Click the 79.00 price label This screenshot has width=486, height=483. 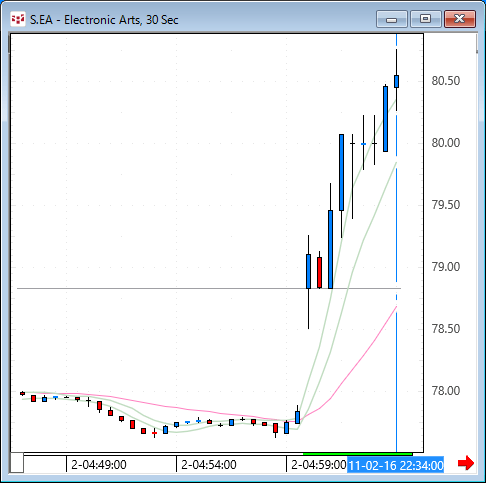pos(446,267)
